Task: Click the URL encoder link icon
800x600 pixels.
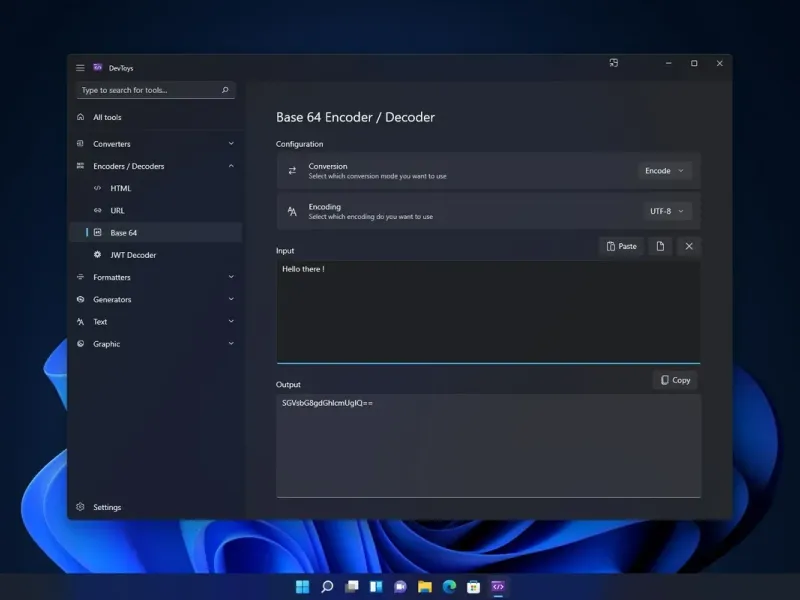Action: pos(97,210)
